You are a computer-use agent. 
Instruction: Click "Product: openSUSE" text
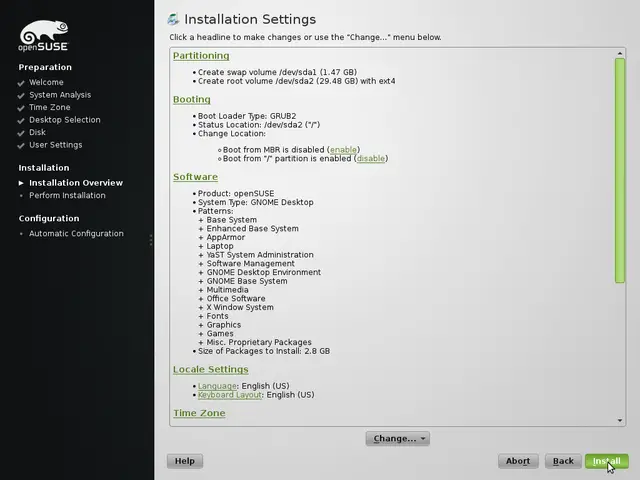pos(236,193)
